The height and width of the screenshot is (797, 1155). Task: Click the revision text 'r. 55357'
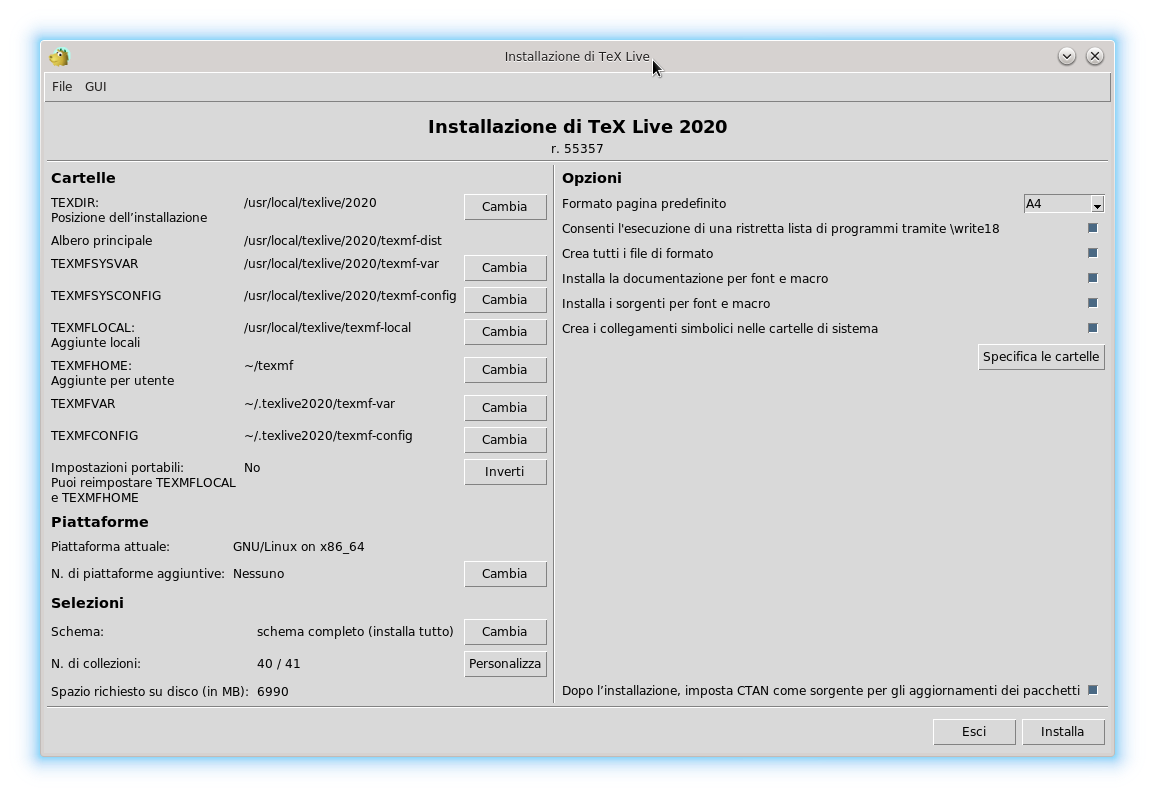(578, 149)
